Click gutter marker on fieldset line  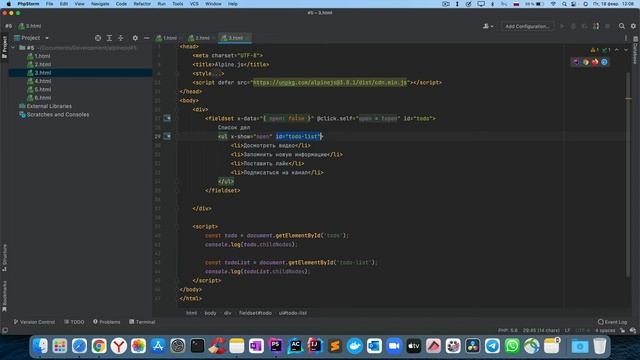167,118
